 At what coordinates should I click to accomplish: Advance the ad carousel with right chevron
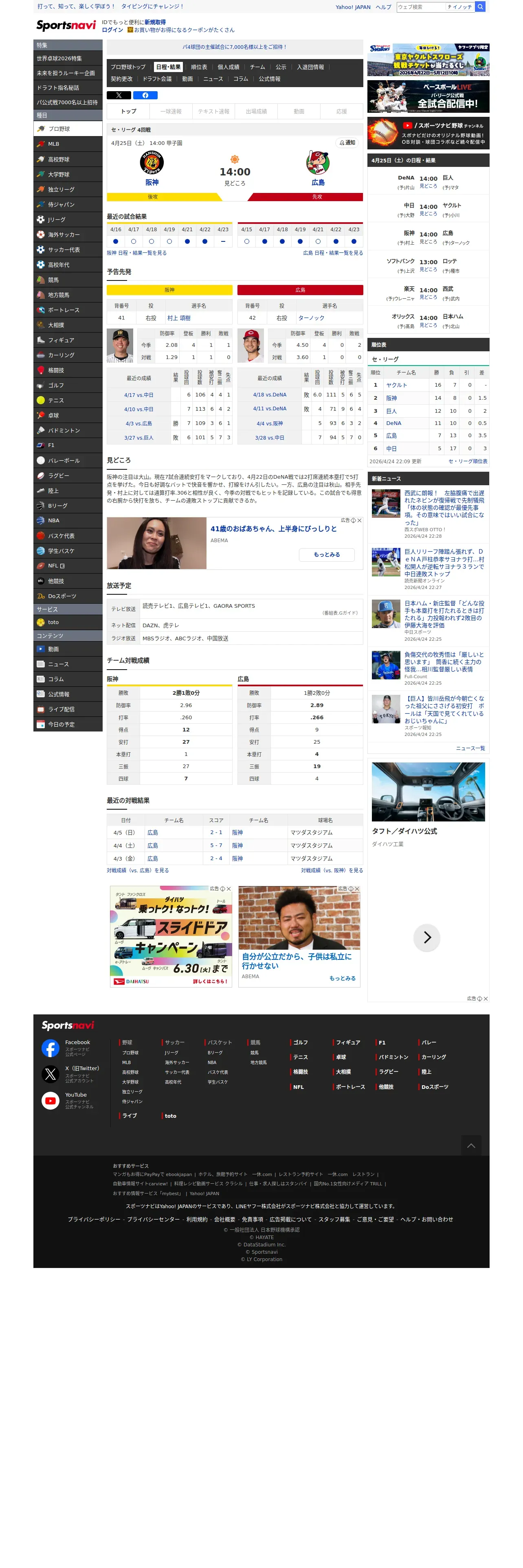tap(427, 937)
